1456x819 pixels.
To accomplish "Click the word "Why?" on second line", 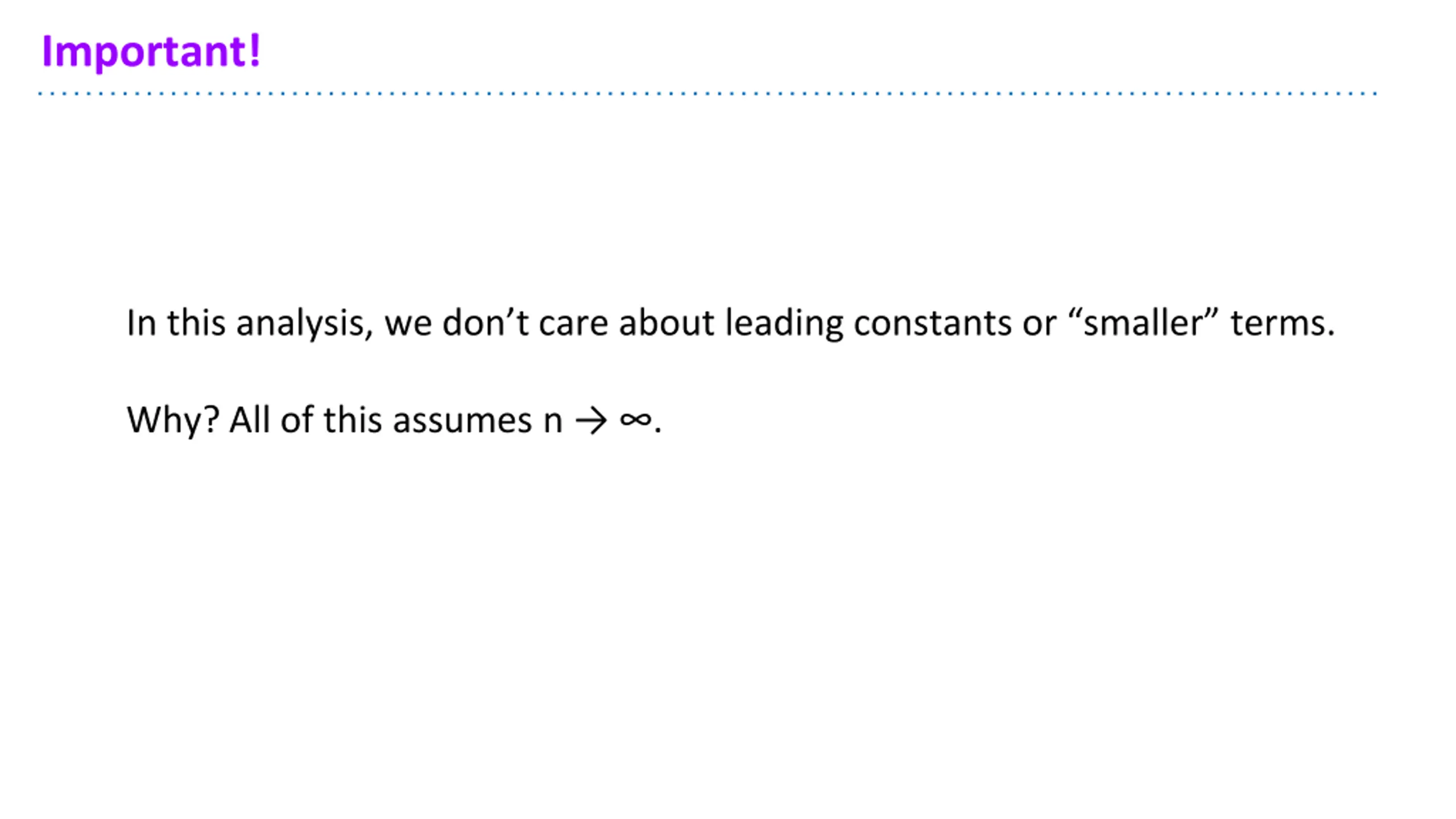I will point(173,421).
